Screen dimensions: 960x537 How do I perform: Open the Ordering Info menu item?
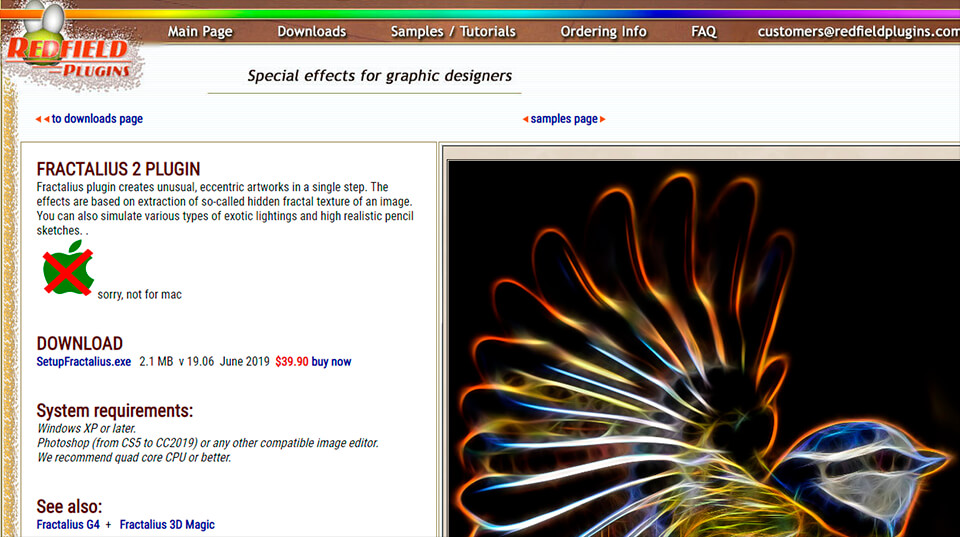603,32
